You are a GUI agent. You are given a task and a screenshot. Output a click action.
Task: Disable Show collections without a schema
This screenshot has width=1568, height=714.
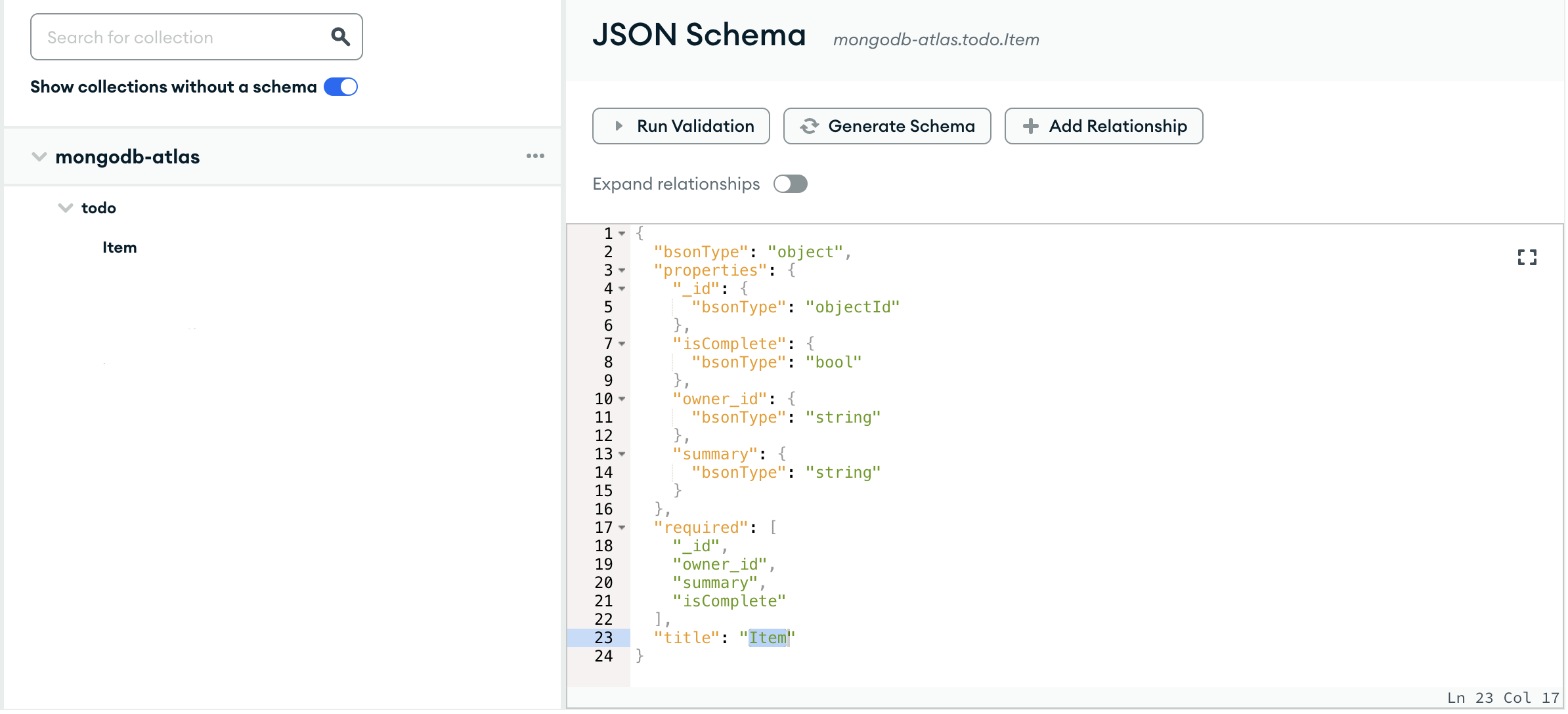pyautogui.click(x=341, y=87)
